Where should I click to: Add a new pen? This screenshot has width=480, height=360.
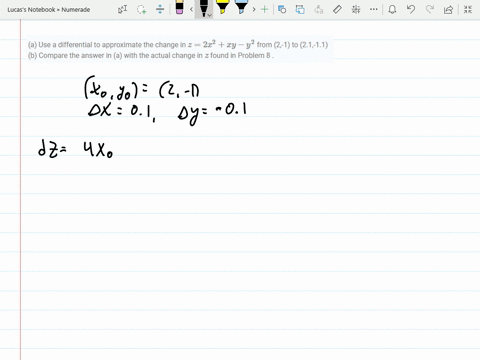pyautogui.click(x=264, y=9)
